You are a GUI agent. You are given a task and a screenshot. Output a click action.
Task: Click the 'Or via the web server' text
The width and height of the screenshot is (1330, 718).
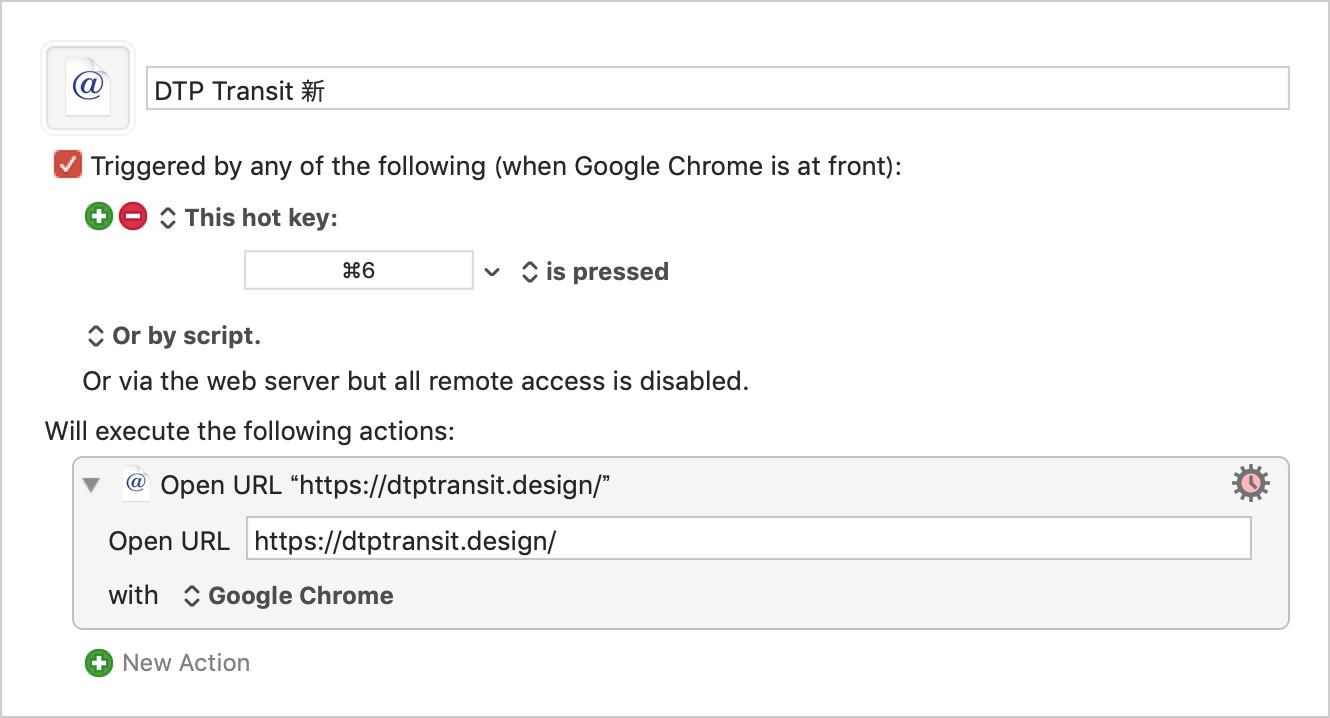(x=416, y=381)
